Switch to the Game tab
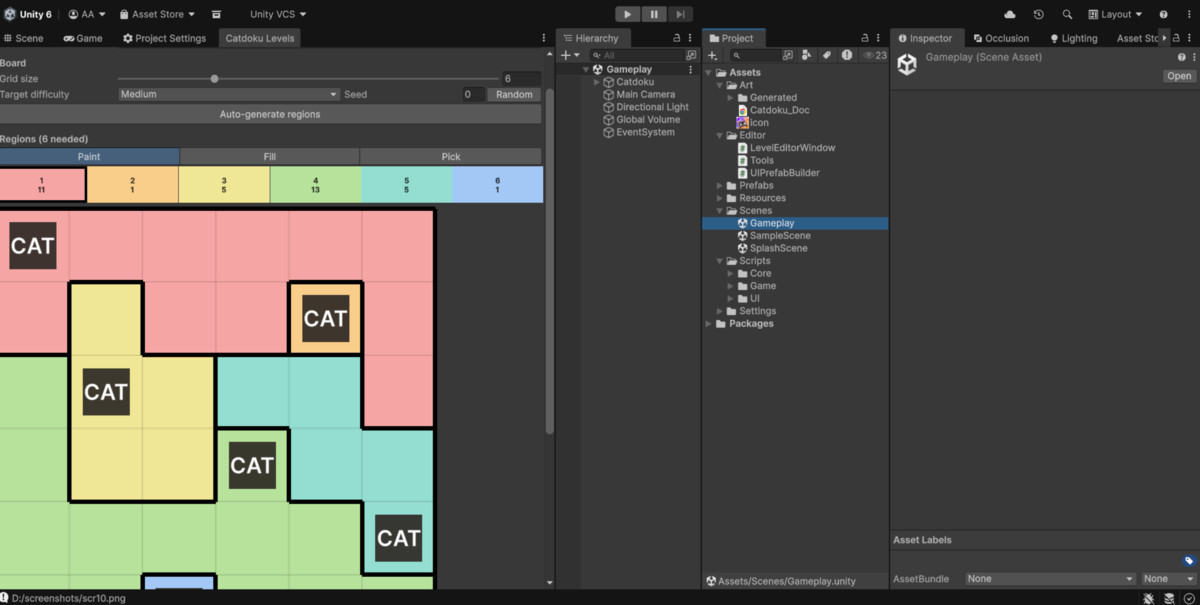The width and height of the screenshot is (1200, 605). (83, 38)
